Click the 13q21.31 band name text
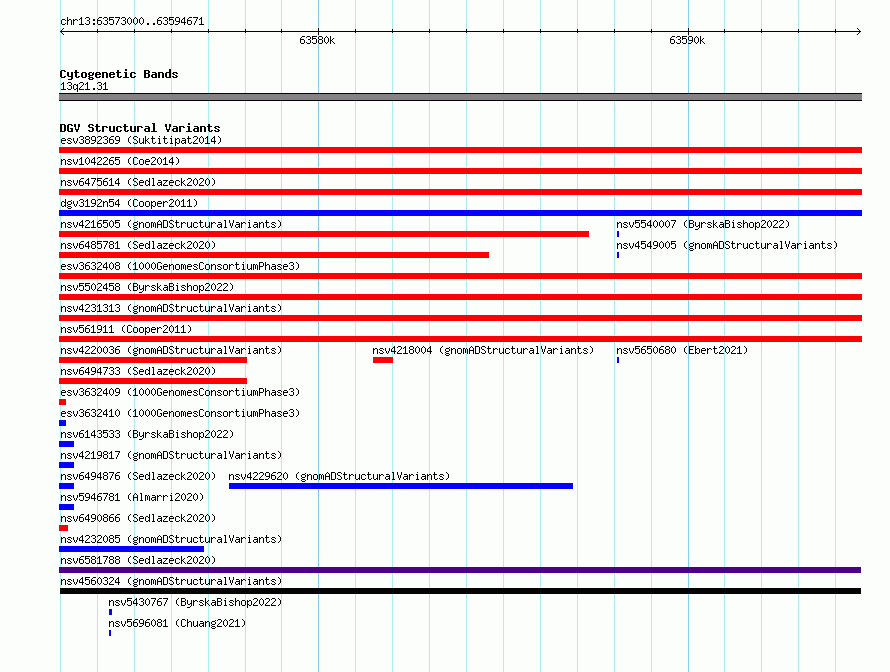Image resolution: width=890 pixels, height=672 pixels. coord(84,86)
